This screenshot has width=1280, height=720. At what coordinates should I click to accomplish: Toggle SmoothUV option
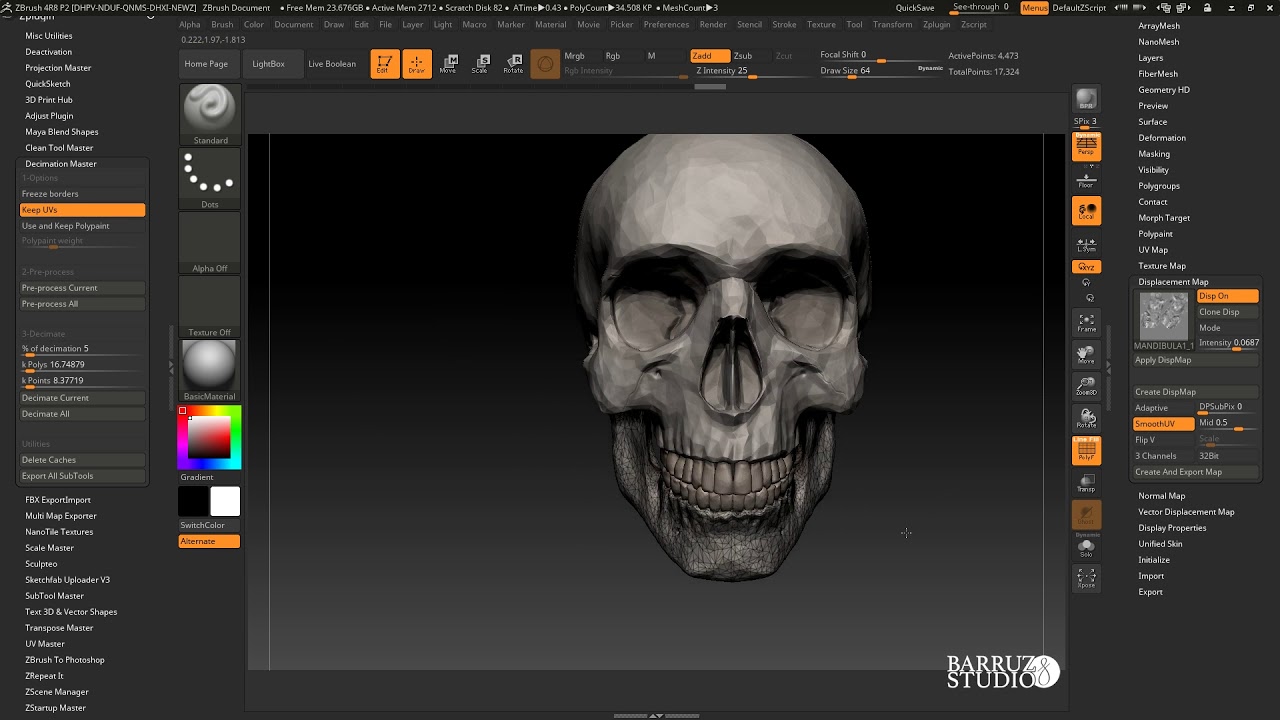(1164, 424)
